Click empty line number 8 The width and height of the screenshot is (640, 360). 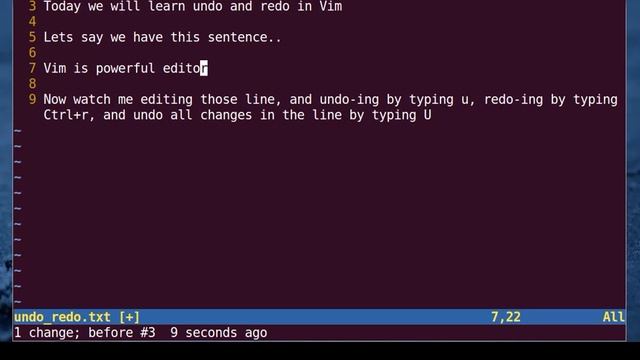[x=32, y=84]
